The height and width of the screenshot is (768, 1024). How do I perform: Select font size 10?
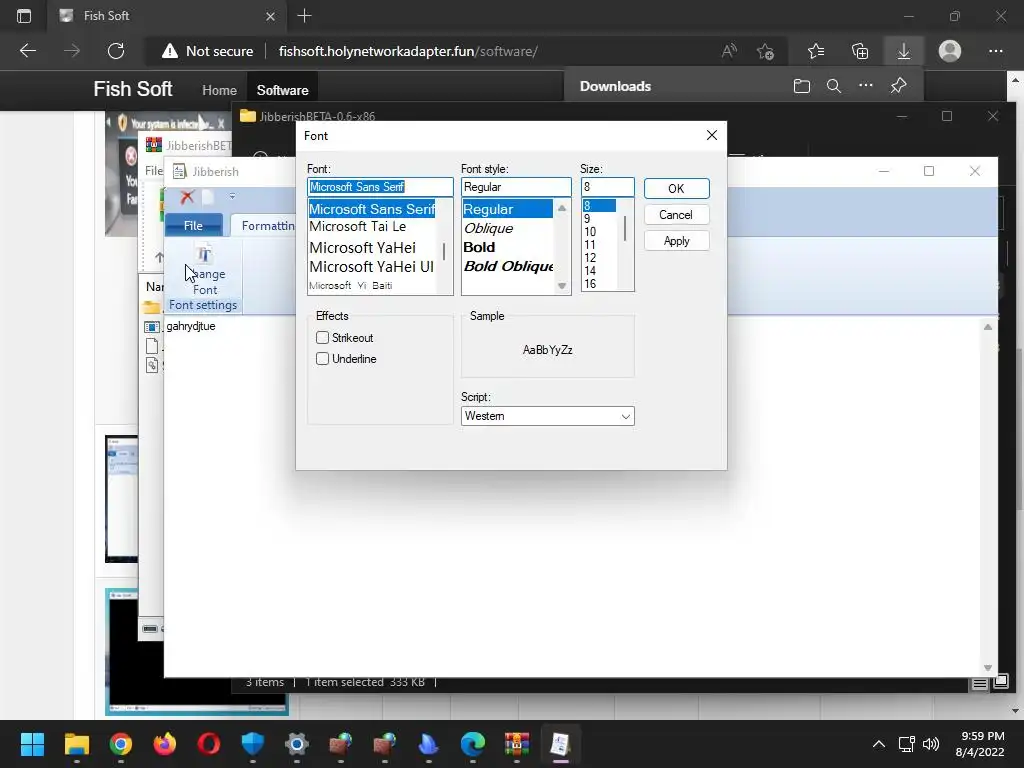point(590,232)
